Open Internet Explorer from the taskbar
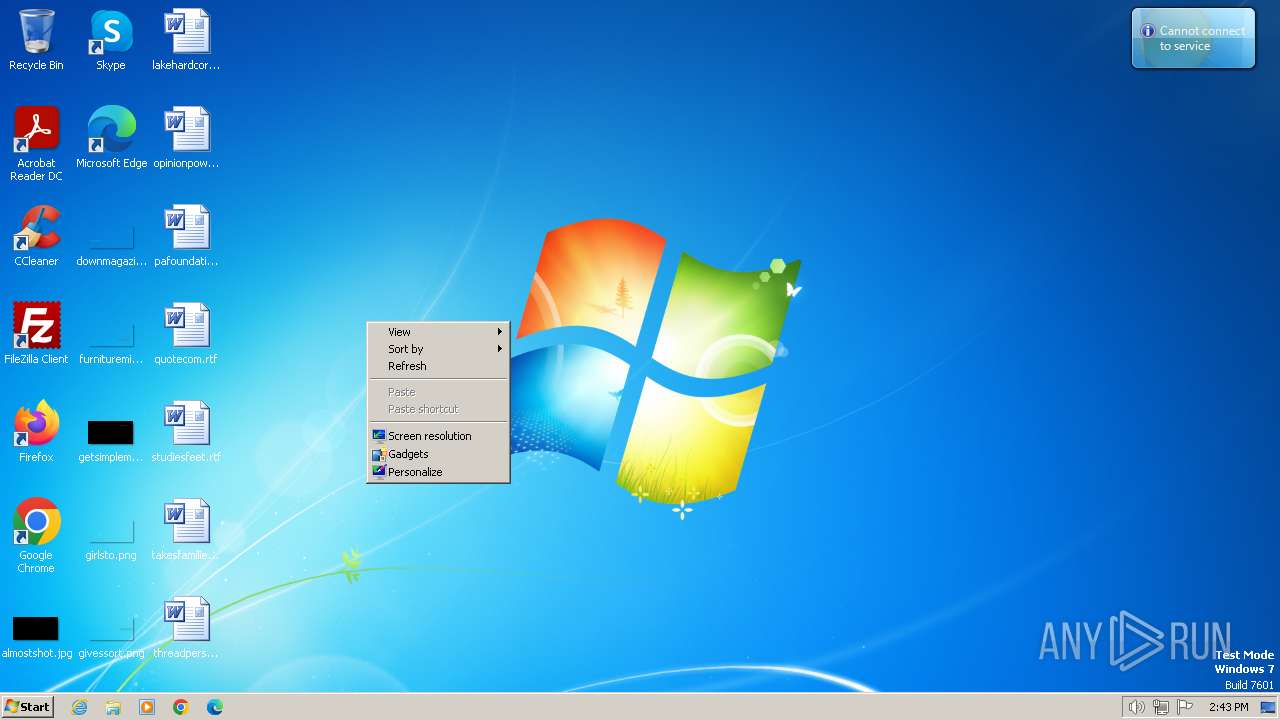The height and width of the screenshot is (720, 1280). (x=79, y=707)
